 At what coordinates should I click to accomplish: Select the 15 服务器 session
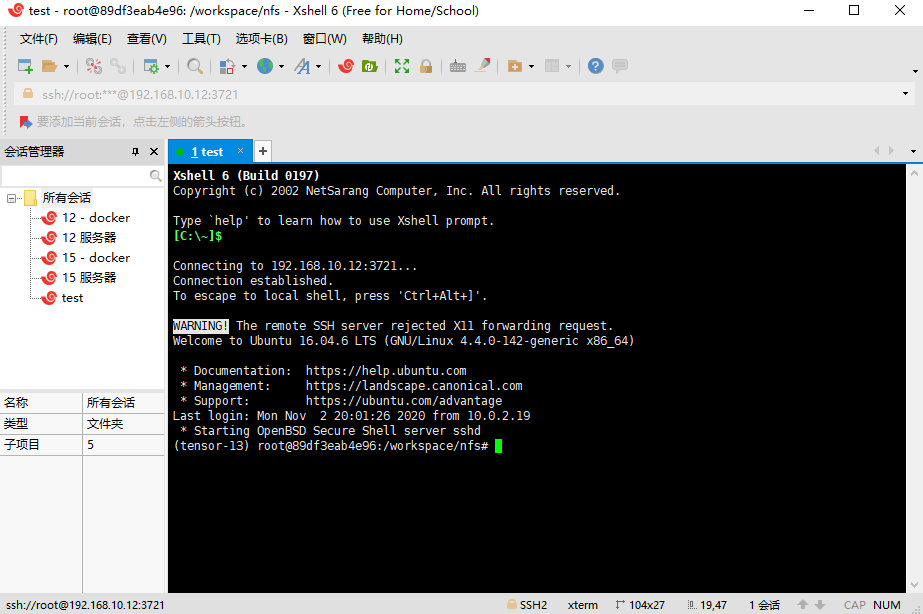[89, 278]
